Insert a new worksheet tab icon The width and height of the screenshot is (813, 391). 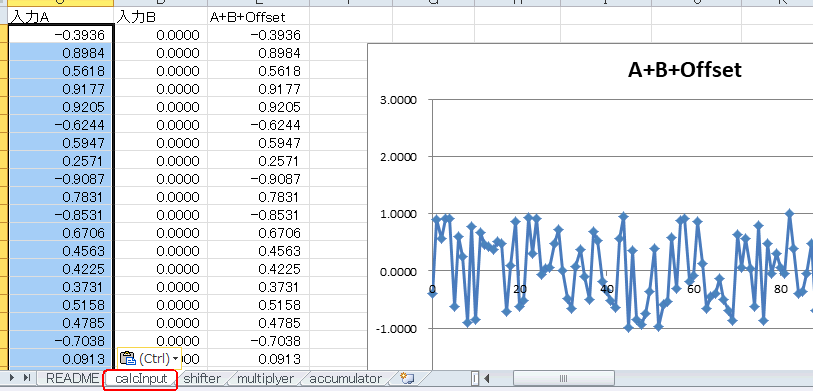pos(408,379)
